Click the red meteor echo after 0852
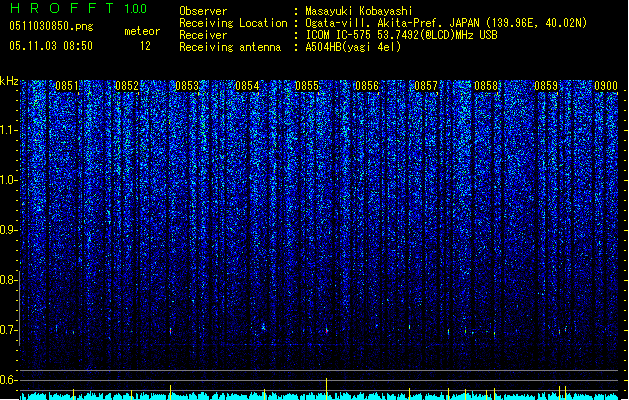629x400 pixels. (170, 331)
